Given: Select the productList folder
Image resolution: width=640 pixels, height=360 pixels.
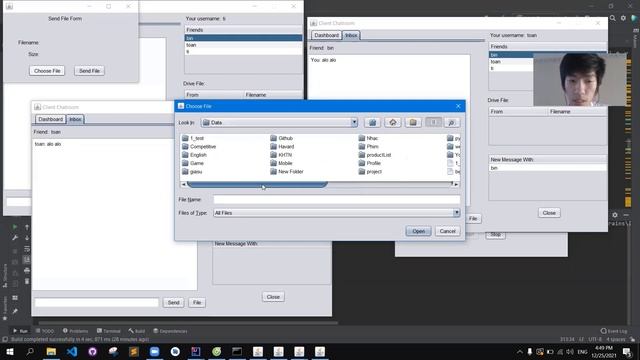Looking at the screenshot, I should tap(375, 155).
